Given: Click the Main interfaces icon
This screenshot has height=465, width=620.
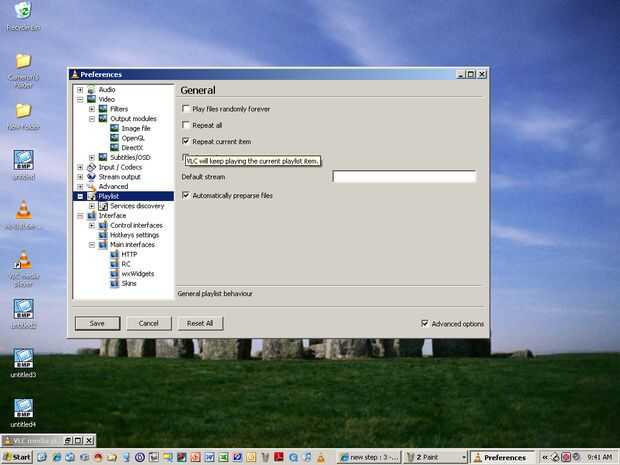Looking at the screenshot, I should (x=103, y=244).
